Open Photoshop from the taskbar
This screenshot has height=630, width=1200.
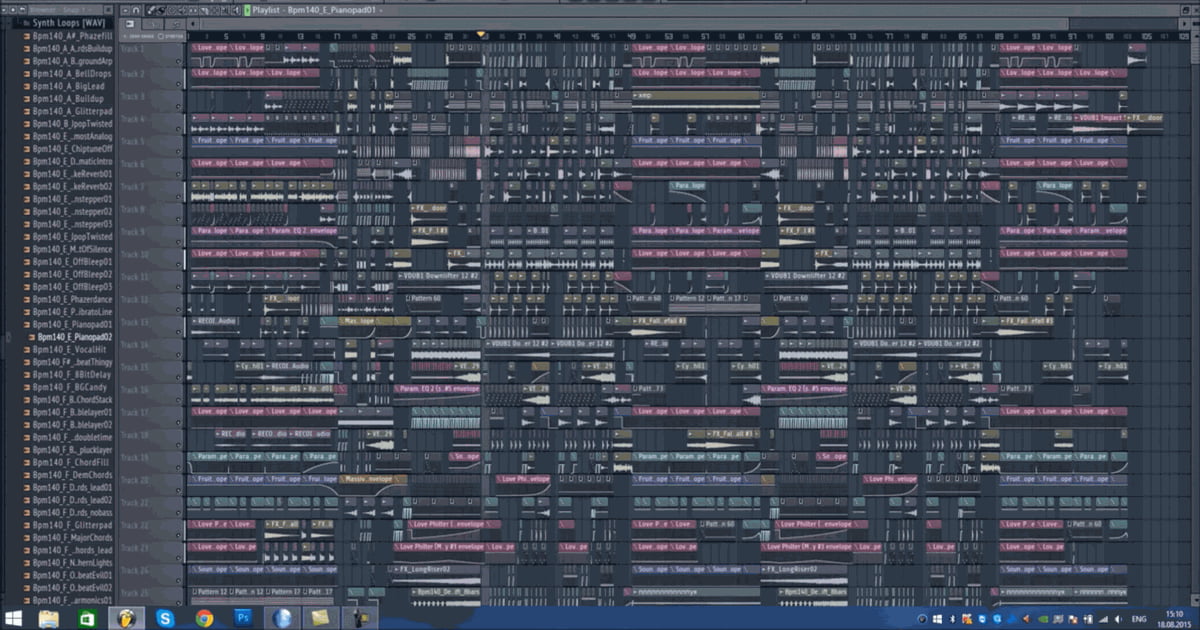(x=243, y=618)
